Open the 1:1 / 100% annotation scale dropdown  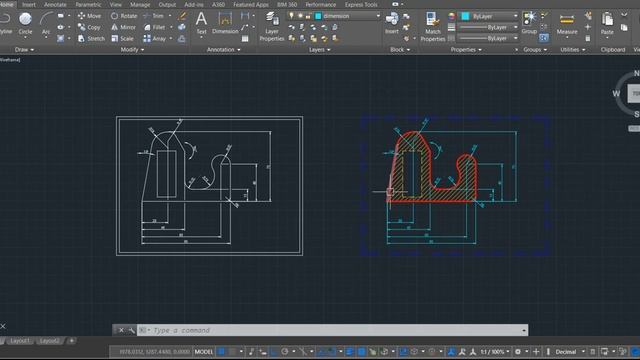point(495,351)
